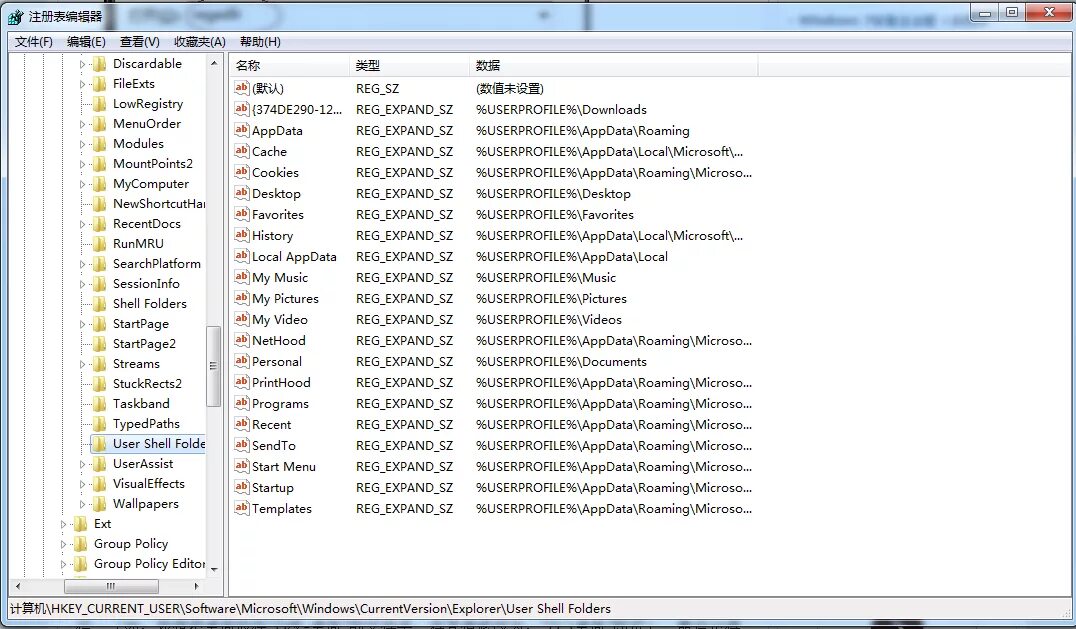Click the tree horizontal scroll left arrow
Viewport: 1076px width, 629px height.
click(x=18, y=586)
